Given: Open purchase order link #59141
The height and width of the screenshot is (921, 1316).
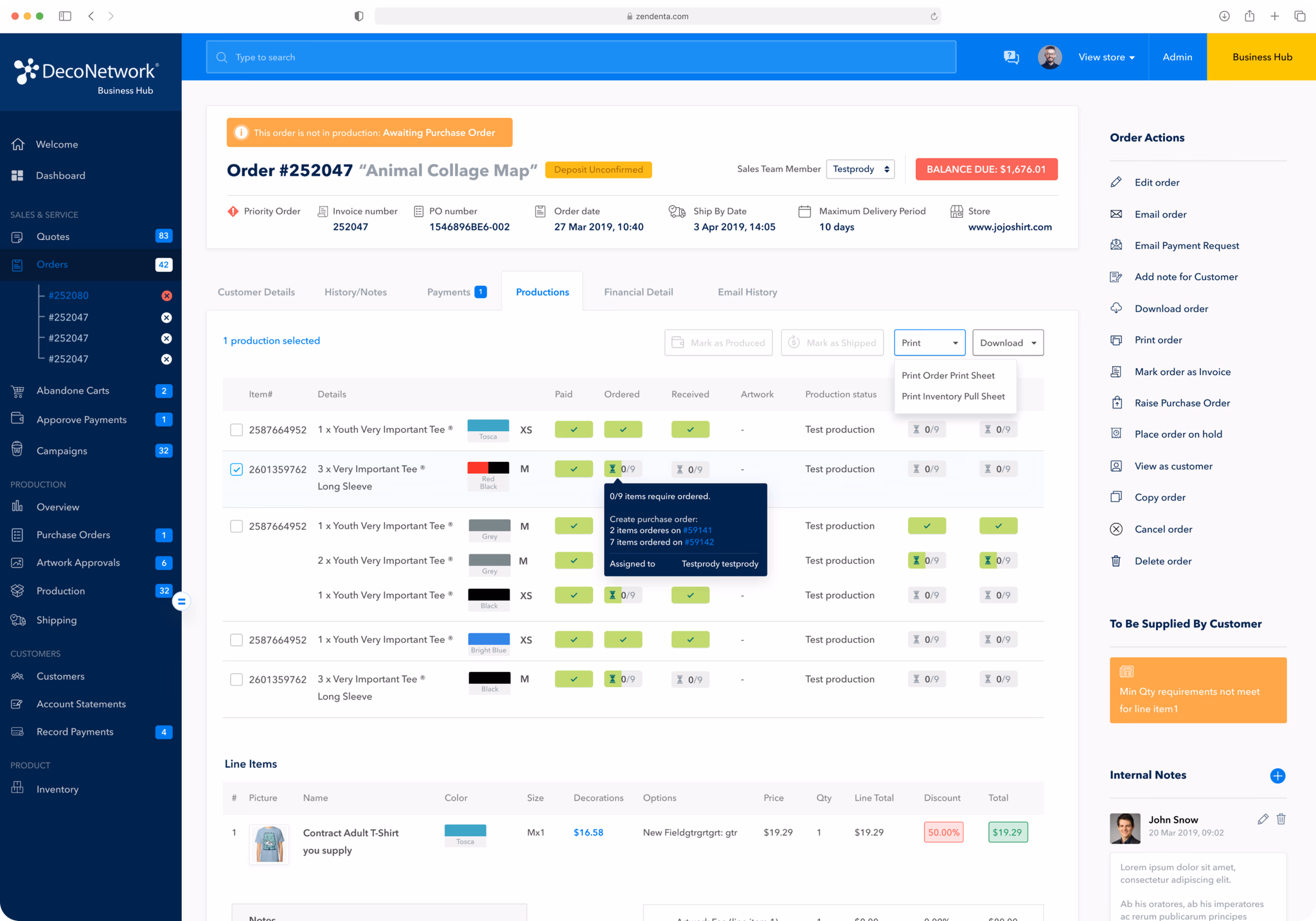Looking at the screenshot, I should [x=697, y=531].
